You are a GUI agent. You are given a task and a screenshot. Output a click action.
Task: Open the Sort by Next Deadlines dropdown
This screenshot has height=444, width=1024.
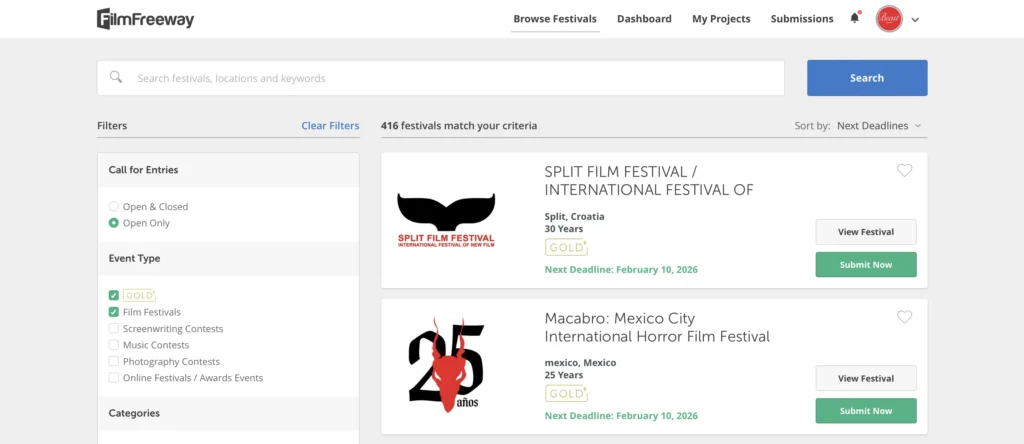pyautogui.click(x=879, y=126)
